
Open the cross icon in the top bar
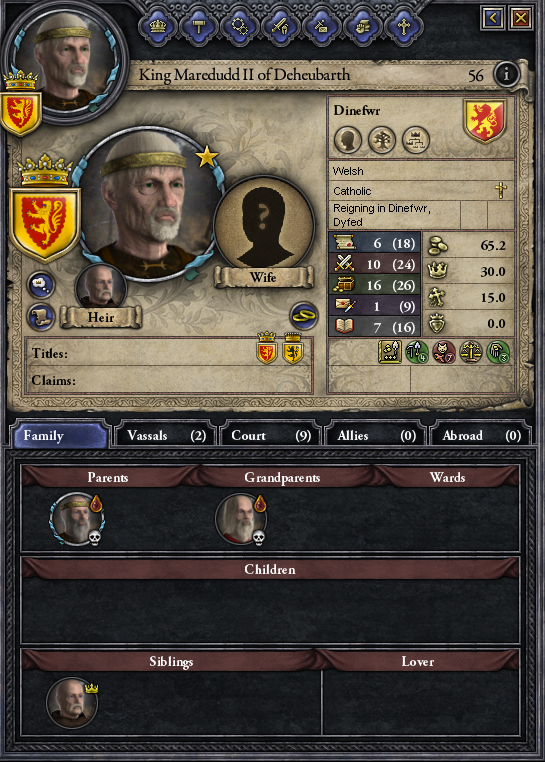(x=404, y=26)
